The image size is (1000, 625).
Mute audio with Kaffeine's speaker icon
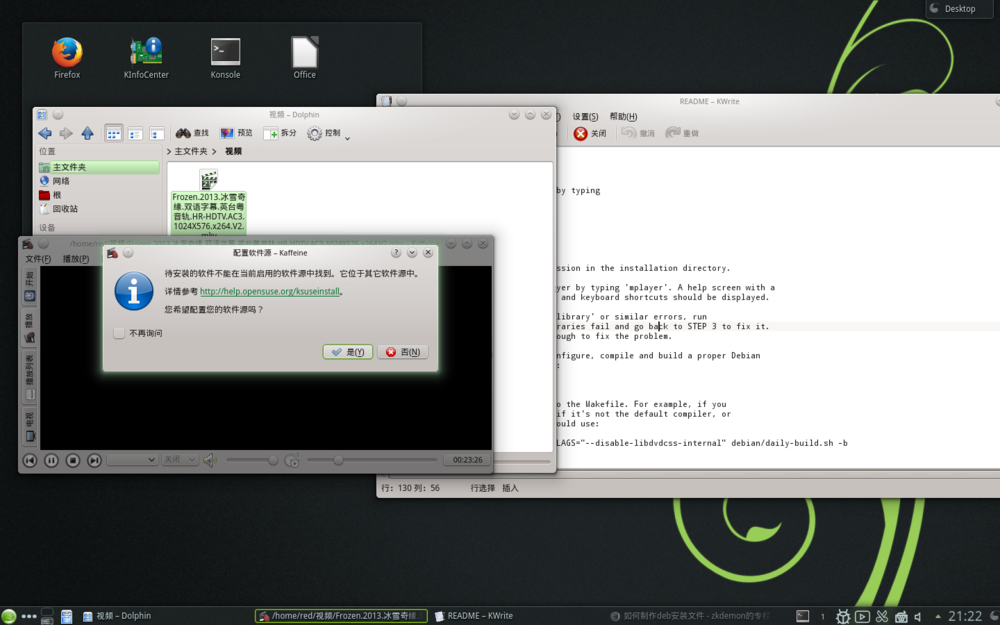[210, 460]
